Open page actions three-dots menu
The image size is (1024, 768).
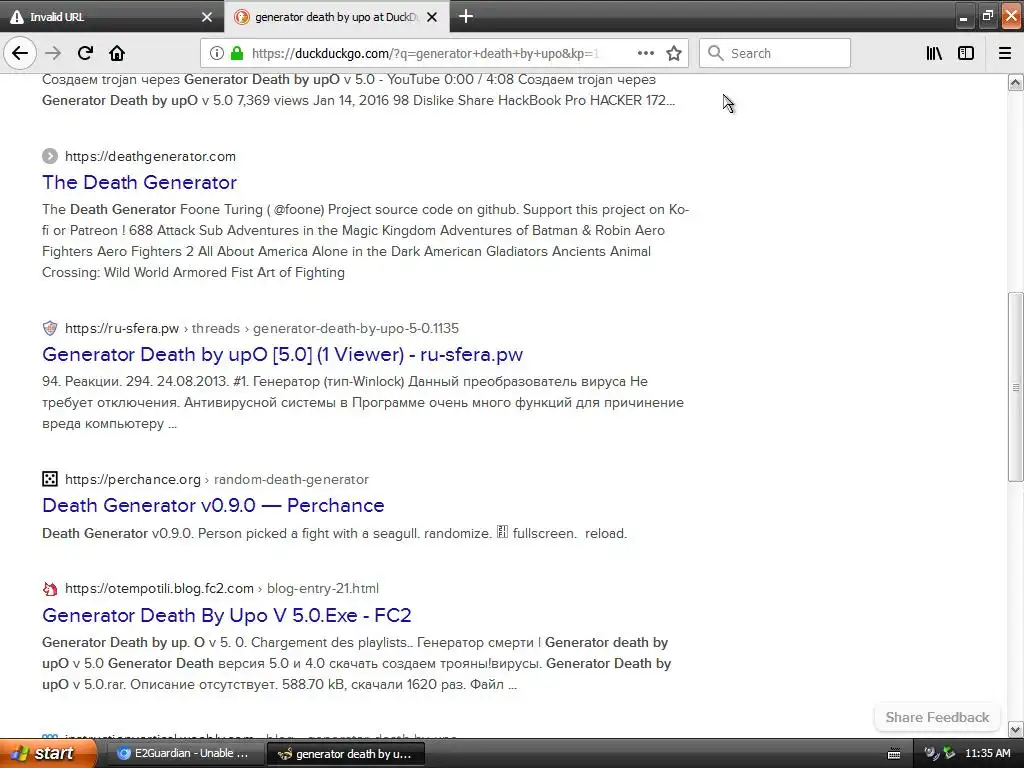(x=645, y=53)
